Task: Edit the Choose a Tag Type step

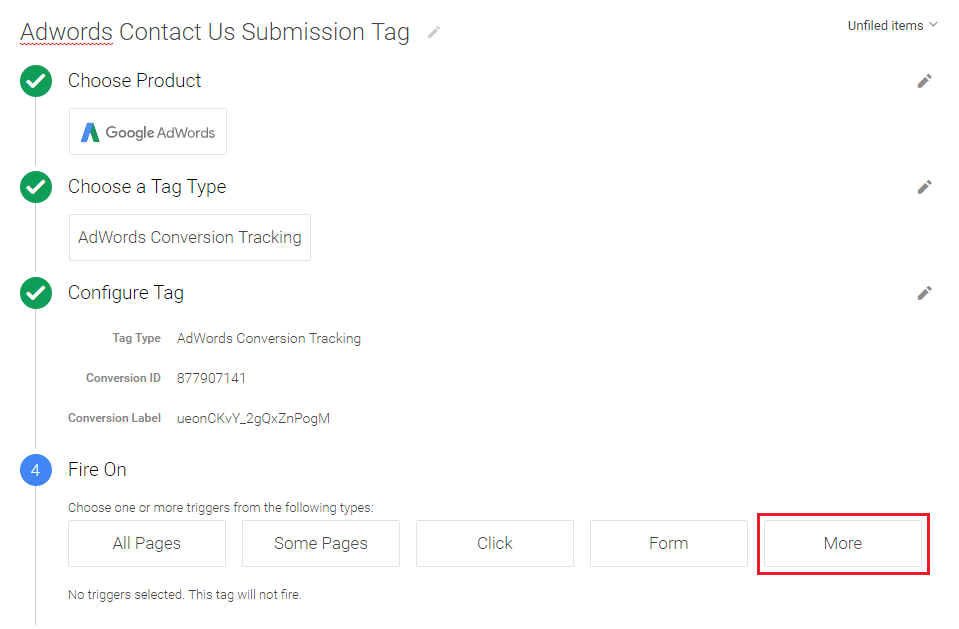Action: pyautogui.click(x=924, y=187)
